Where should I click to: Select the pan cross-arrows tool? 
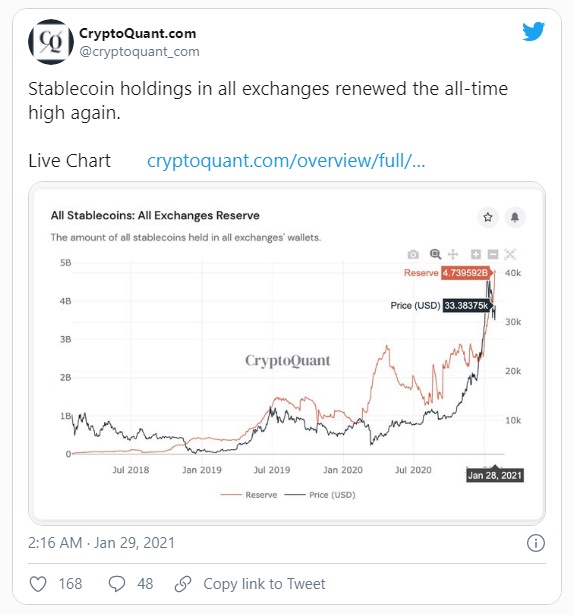[x=453, y=254]
